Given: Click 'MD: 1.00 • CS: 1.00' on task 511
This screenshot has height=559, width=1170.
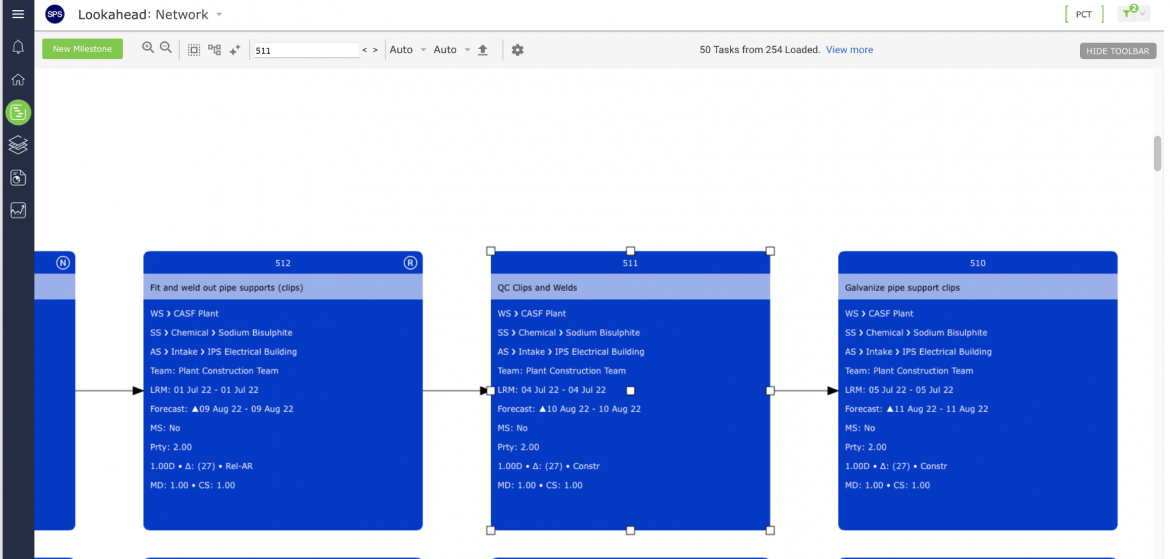Looking at the screenshot, I should pyautogui.click(x=539, y=485).
